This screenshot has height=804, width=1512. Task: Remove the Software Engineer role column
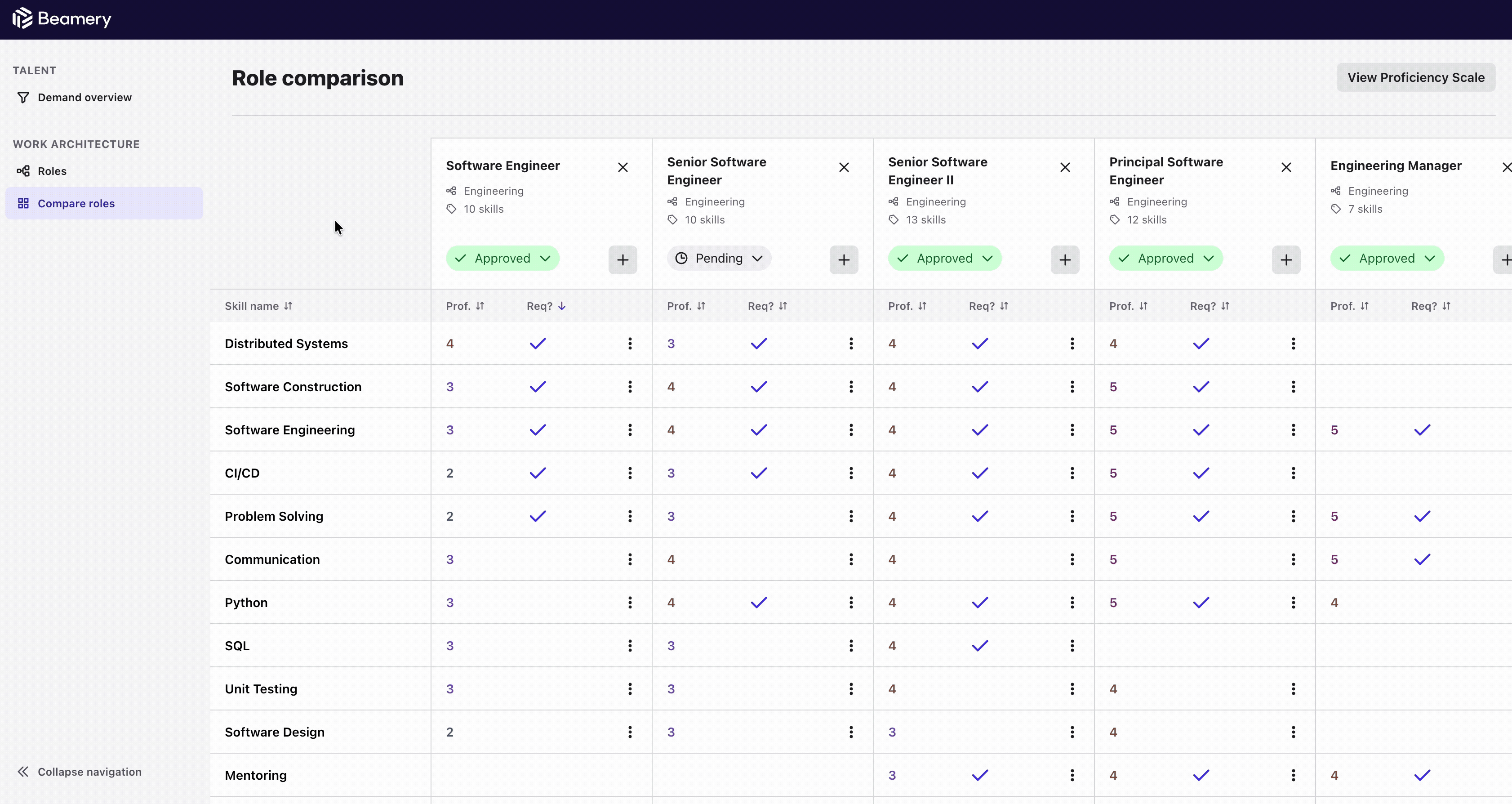[x=623, y=167]
